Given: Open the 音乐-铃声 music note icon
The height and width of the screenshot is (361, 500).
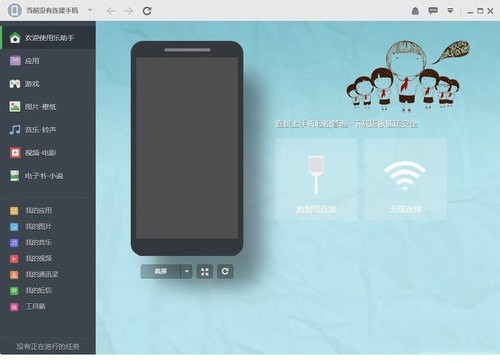Looking at the screenshot, I should click(15, 130).
